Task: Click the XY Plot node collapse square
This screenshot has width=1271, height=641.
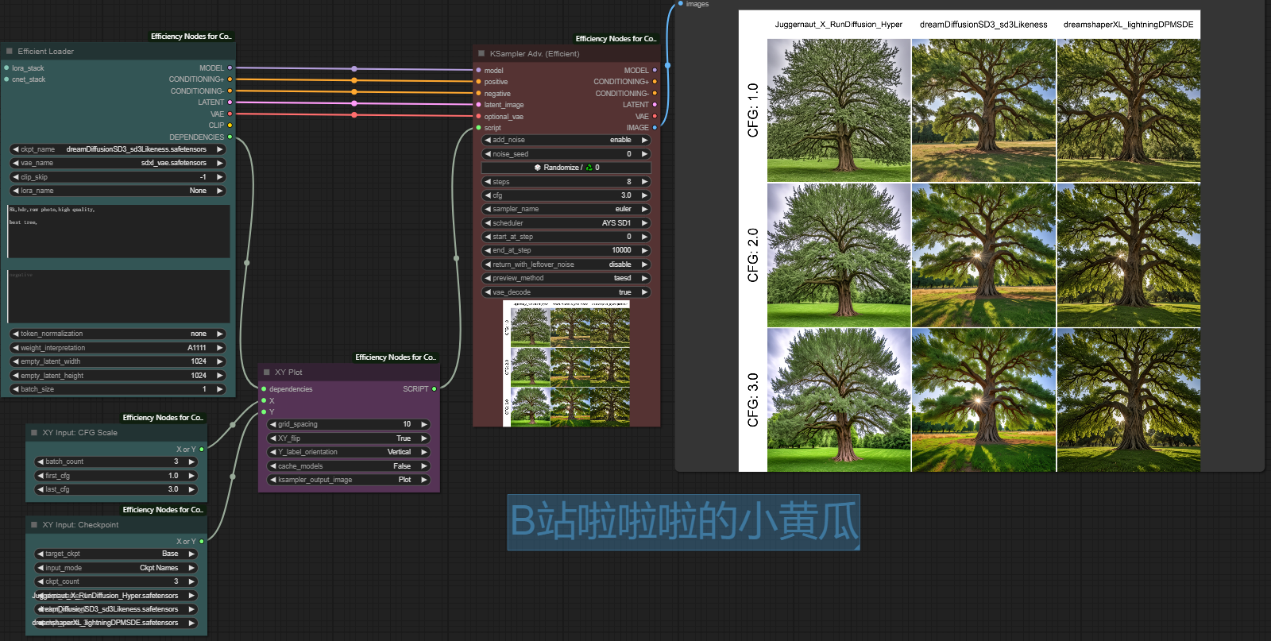Action: tap(267, 372)
